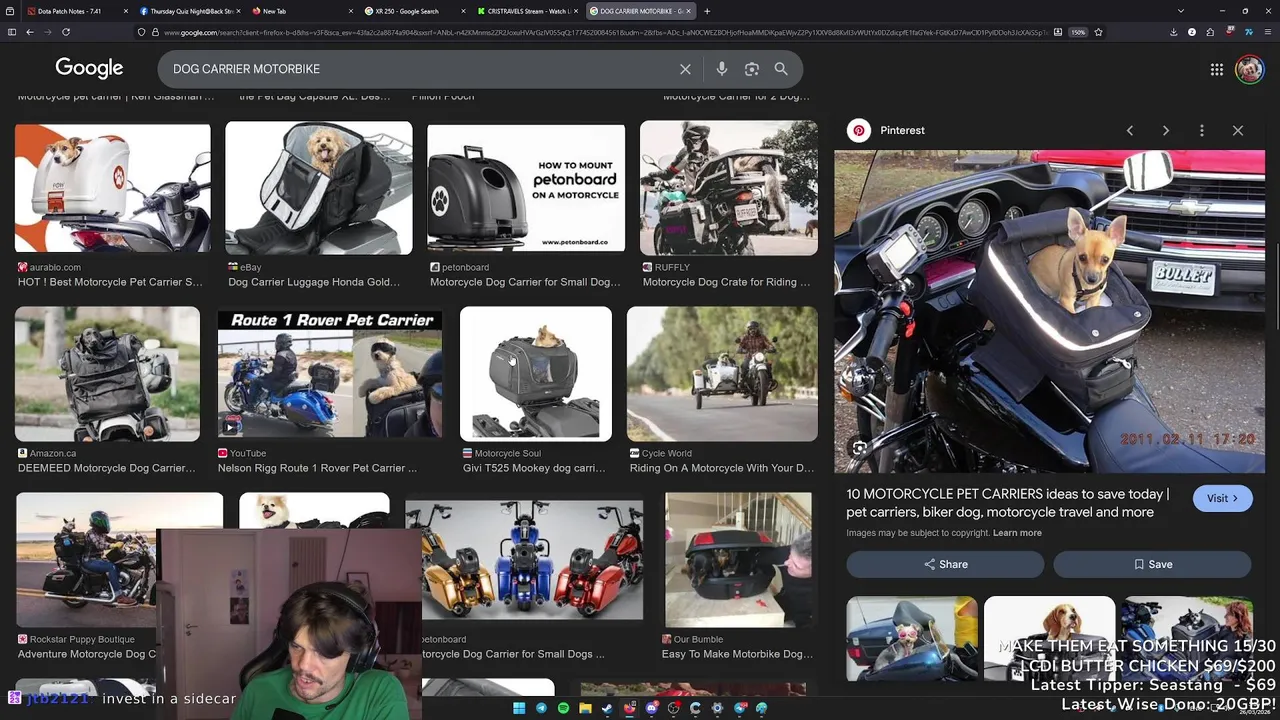The width and height of the screenshot is (1280, 720).
Task: Open three-dot options in image preview panel
Action: [x=1202, y=131]
